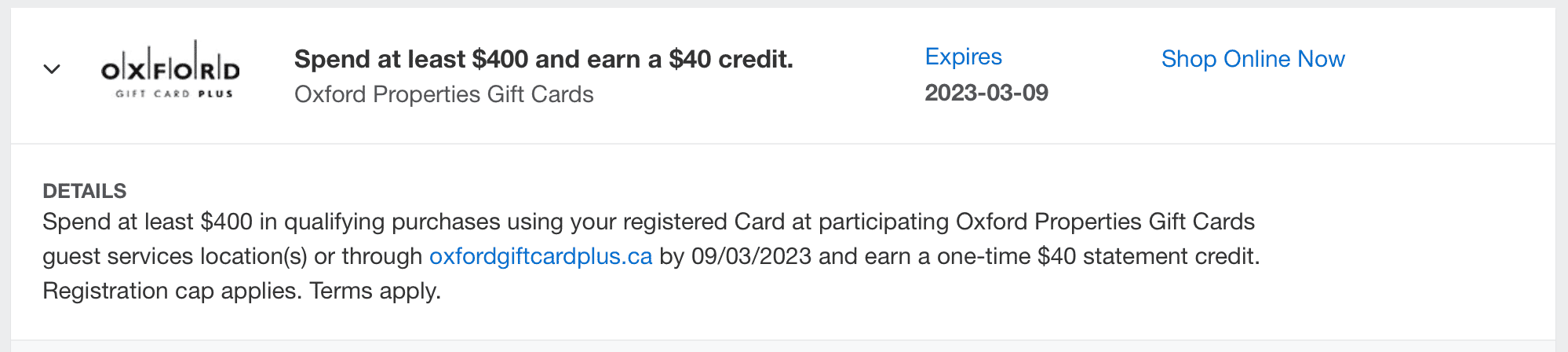This screenshot has height=352, width=1568.
Task: Click the 09/03/2023 deadline in details
Action: 751,256
